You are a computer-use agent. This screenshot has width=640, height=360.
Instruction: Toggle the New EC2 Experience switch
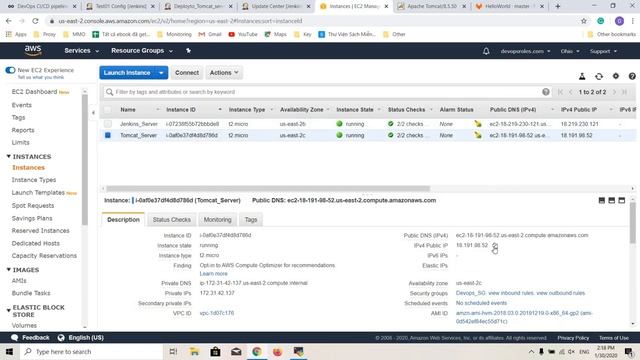(x=10, y=70)
